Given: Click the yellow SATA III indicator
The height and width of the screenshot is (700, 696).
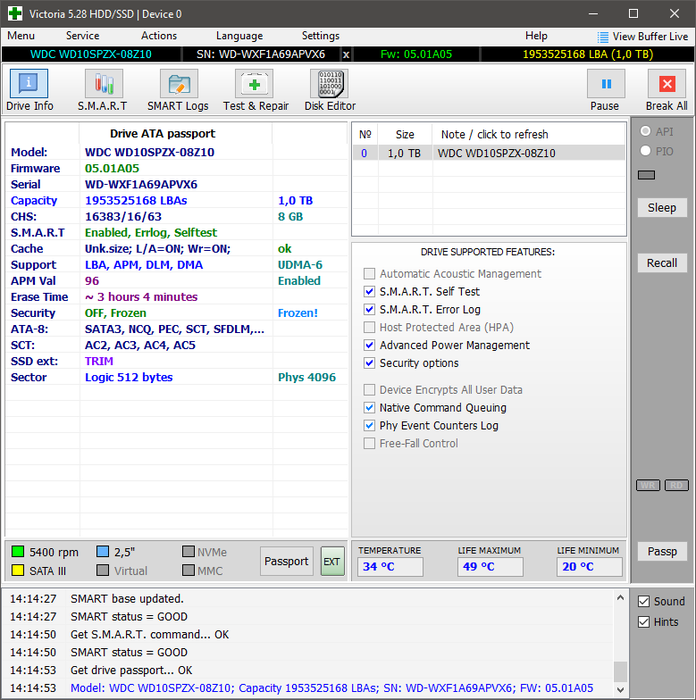Looking at the screenshot, I should click(x=18, y=570).
